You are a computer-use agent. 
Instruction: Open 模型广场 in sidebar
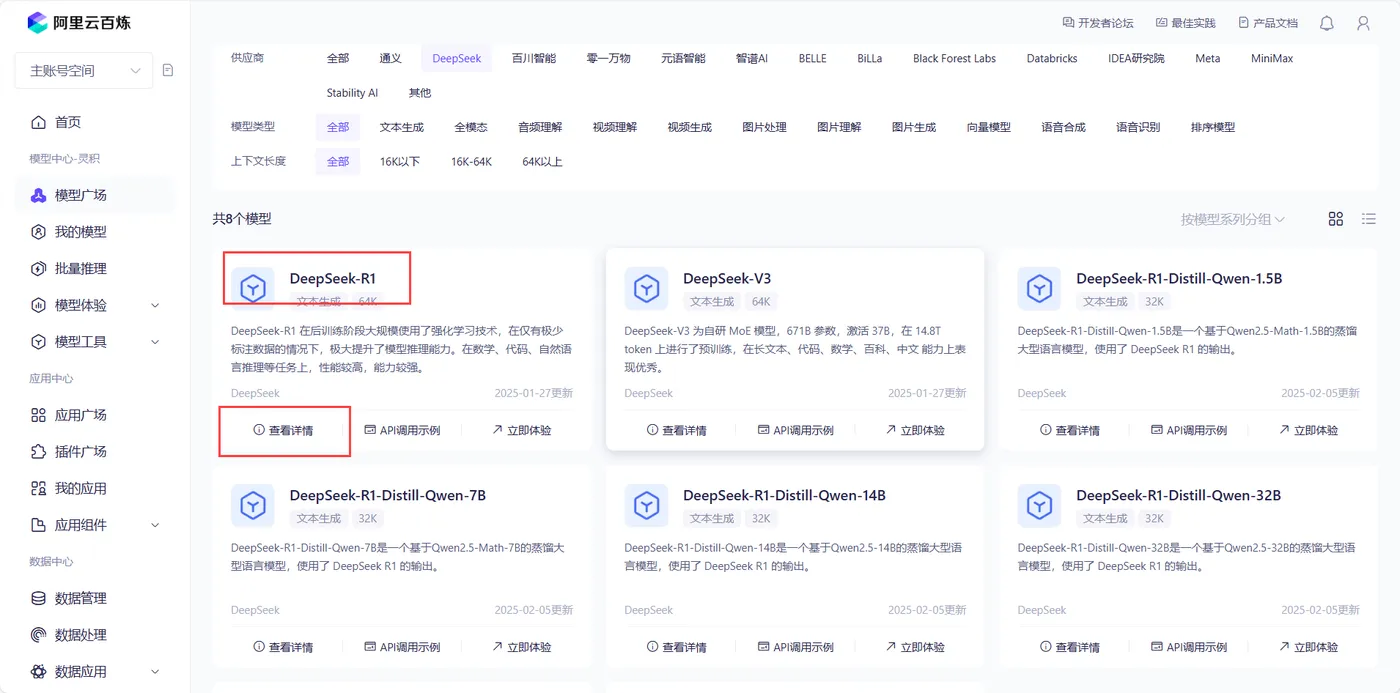click(x=94, y=195)
